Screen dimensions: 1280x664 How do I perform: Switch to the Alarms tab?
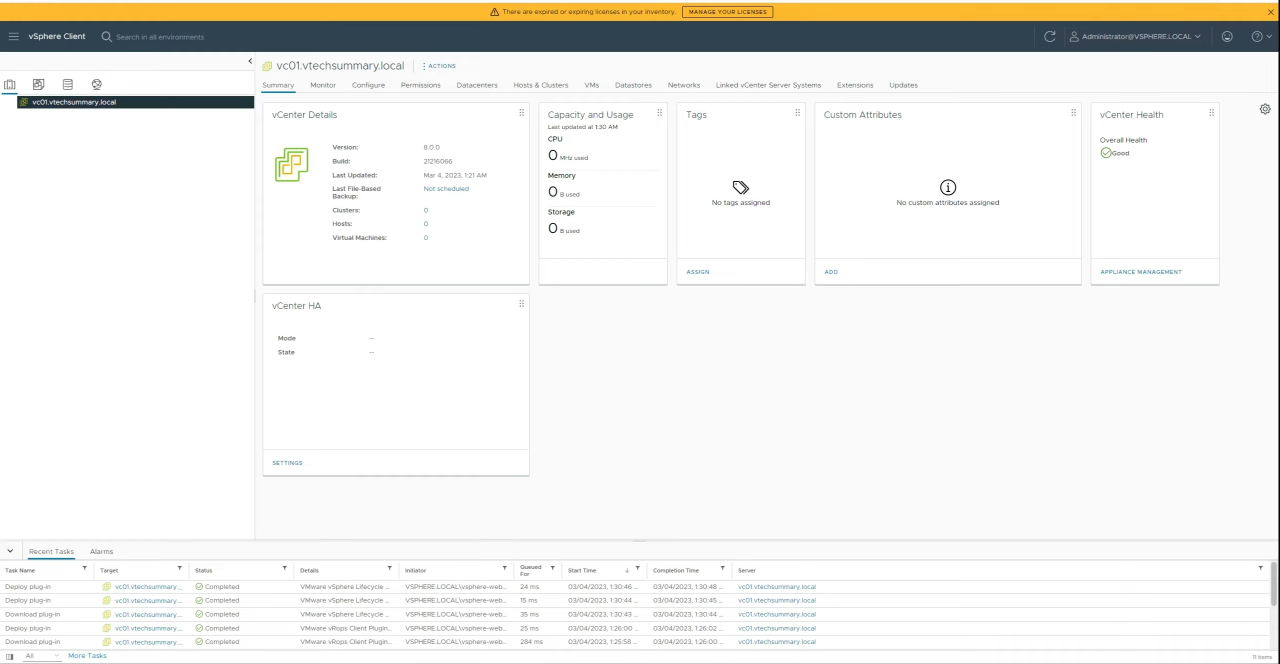(x=101, y=552)
